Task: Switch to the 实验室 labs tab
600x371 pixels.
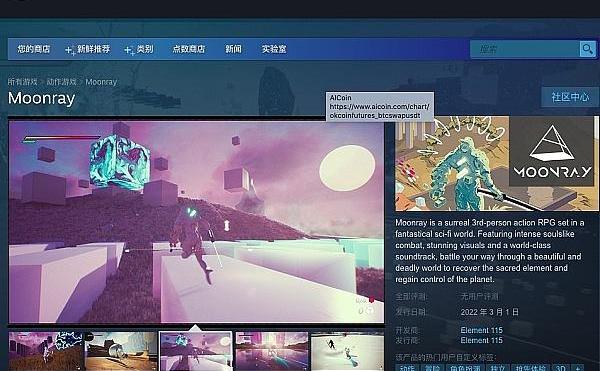Action: 274,49
